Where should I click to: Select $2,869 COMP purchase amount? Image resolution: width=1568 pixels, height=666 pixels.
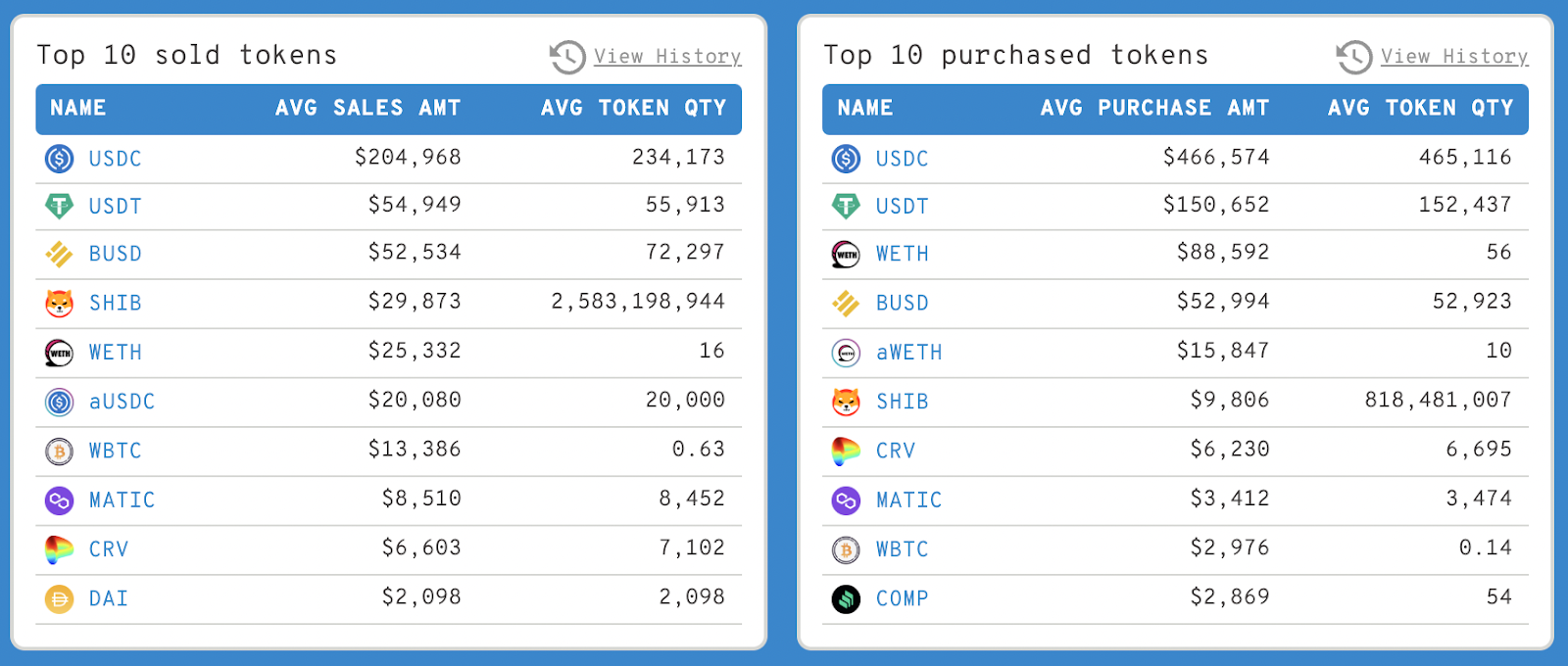(1230, 596)
